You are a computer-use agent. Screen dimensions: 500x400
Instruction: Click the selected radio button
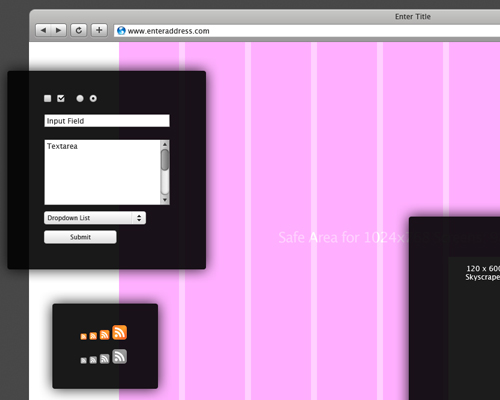93,98
